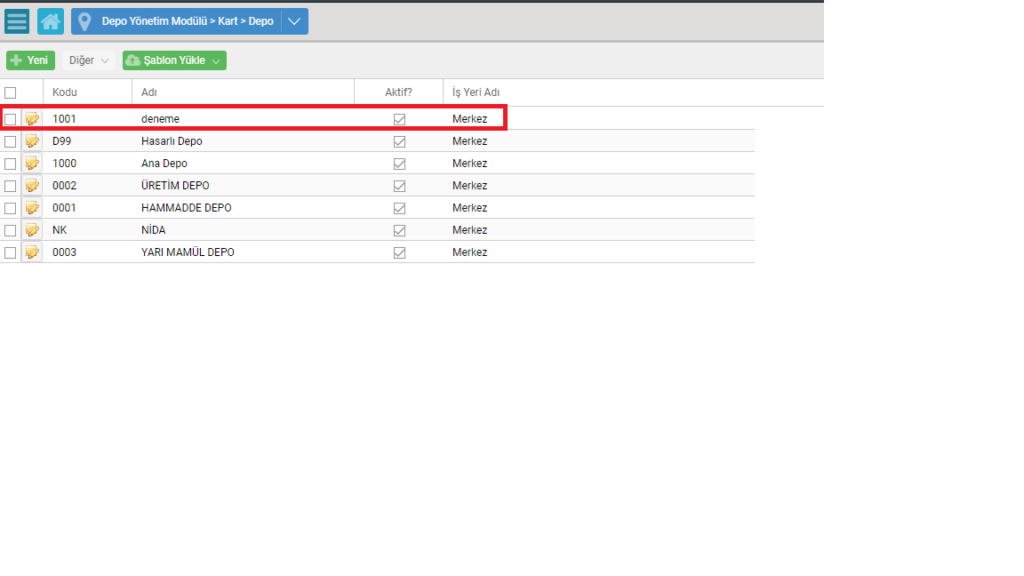Click code cell 0001

(64, 208)
